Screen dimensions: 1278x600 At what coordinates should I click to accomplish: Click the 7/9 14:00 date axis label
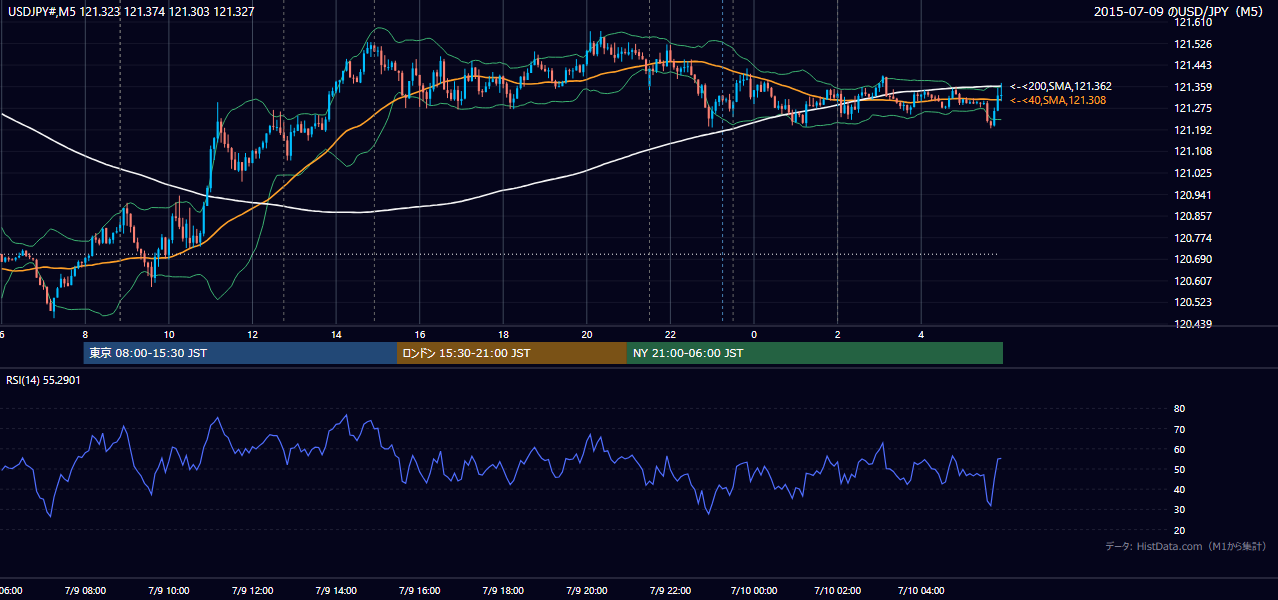click(x=336, y=591)
